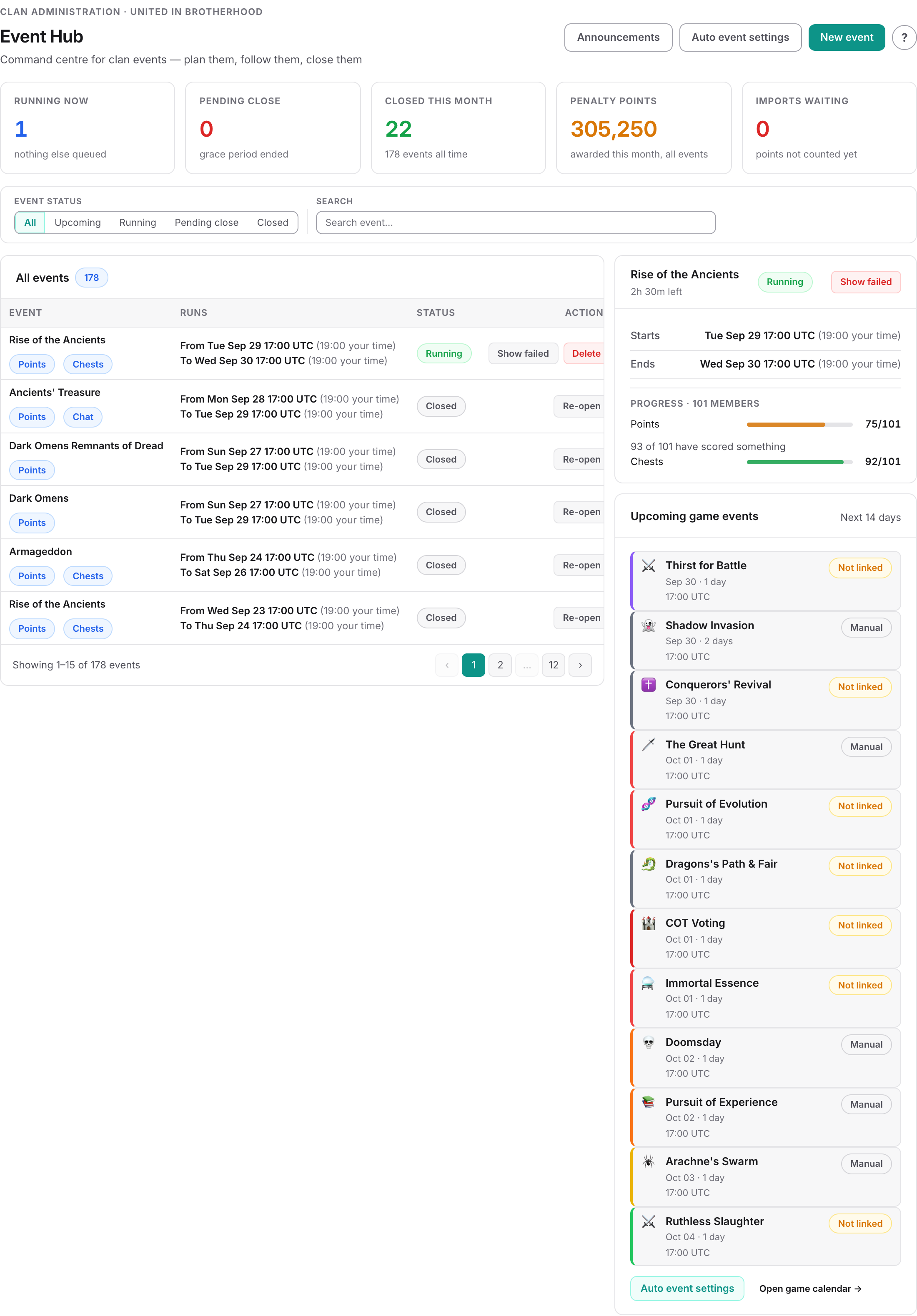This screenshot has height=1316, width=917.
Task: Jump to page 12 of events
Action: click(554, 665)
